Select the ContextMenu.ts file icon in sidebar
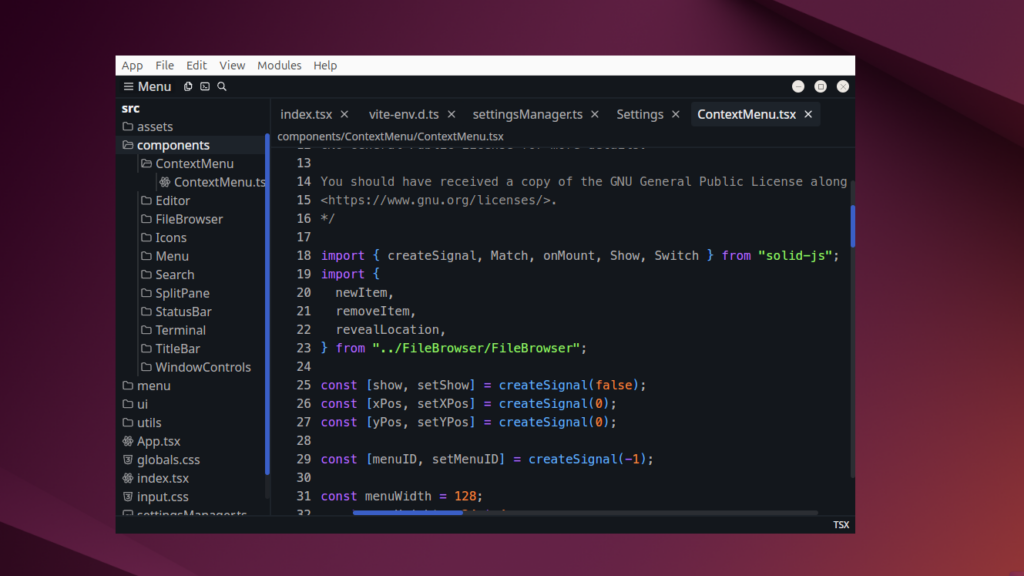 pyautogui.click(x=166, y=182)
